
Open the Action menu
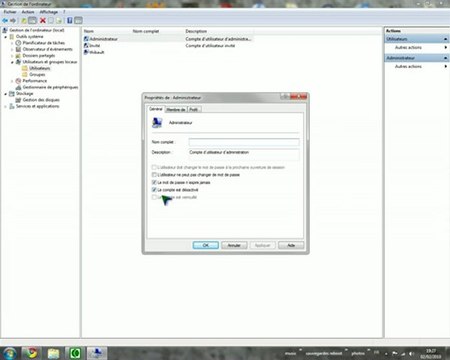(x=28, y=12)
